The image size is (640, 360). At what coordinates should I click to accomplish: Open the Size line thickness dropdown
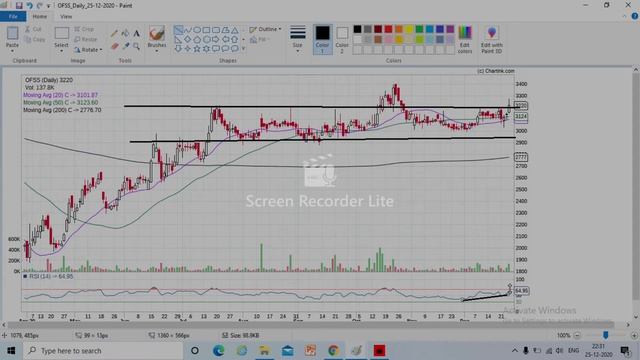point(298,40)
